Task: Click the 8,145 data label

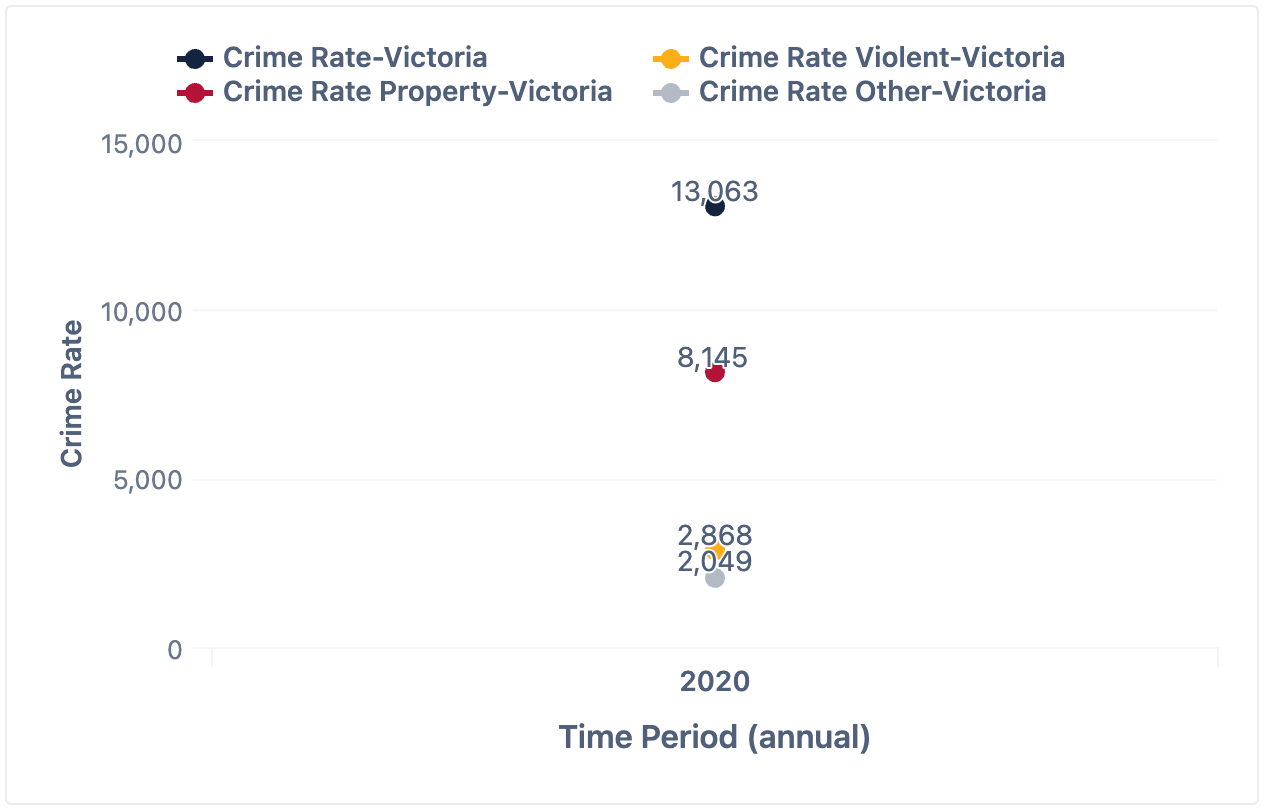Action: [712, 357]
